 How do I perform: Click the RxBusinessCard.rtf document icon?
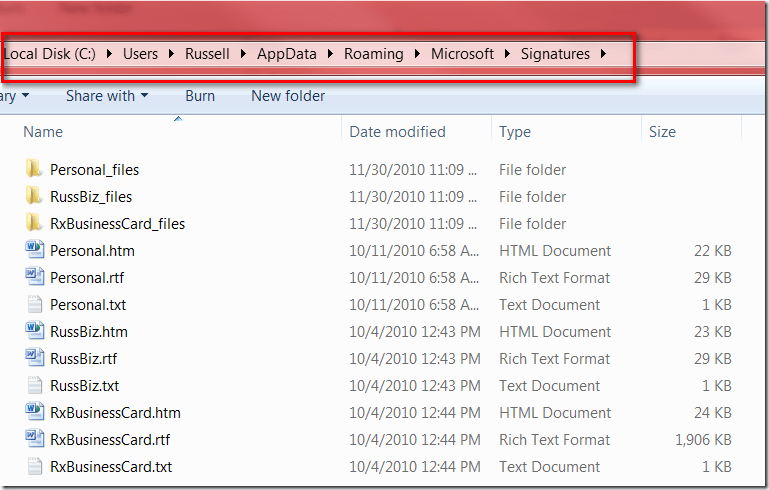click(34, 439)
